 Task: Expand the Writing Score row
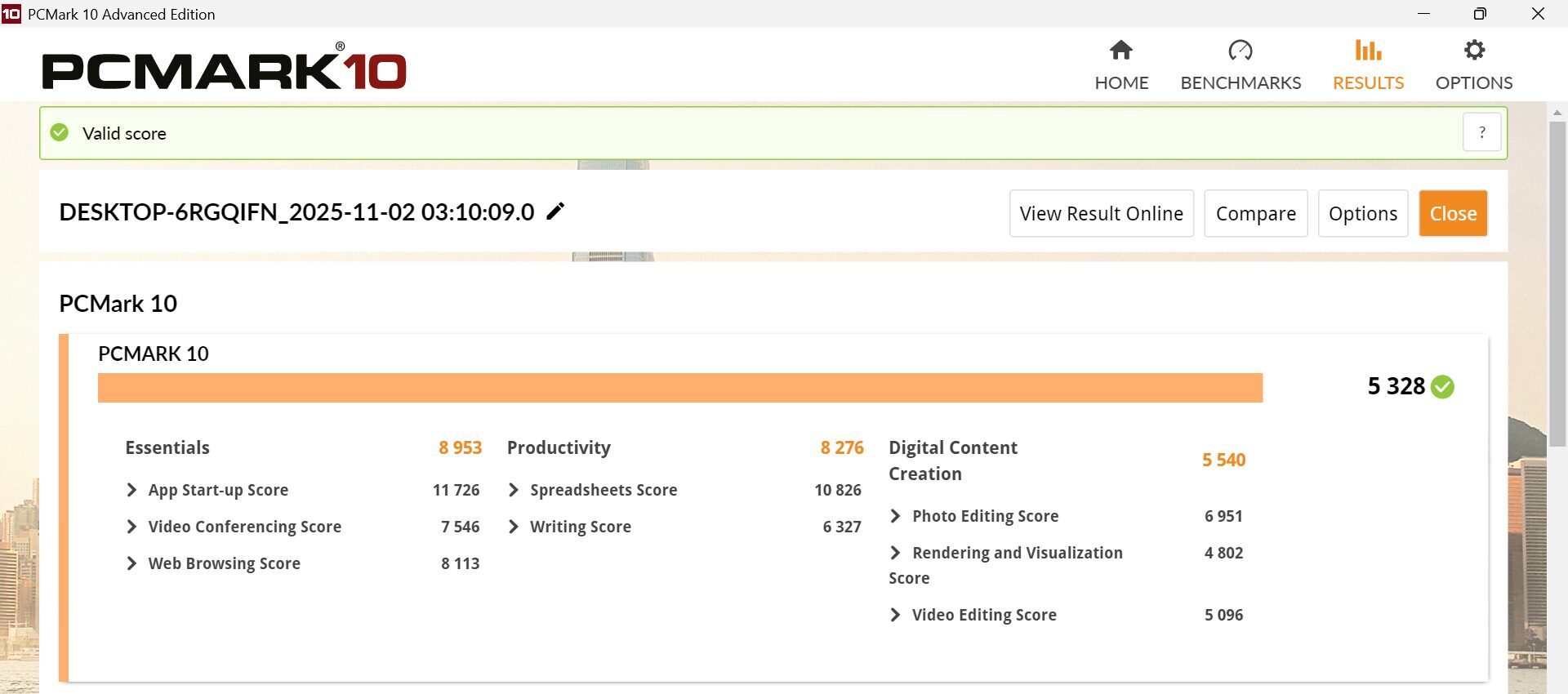click(514, 527)
